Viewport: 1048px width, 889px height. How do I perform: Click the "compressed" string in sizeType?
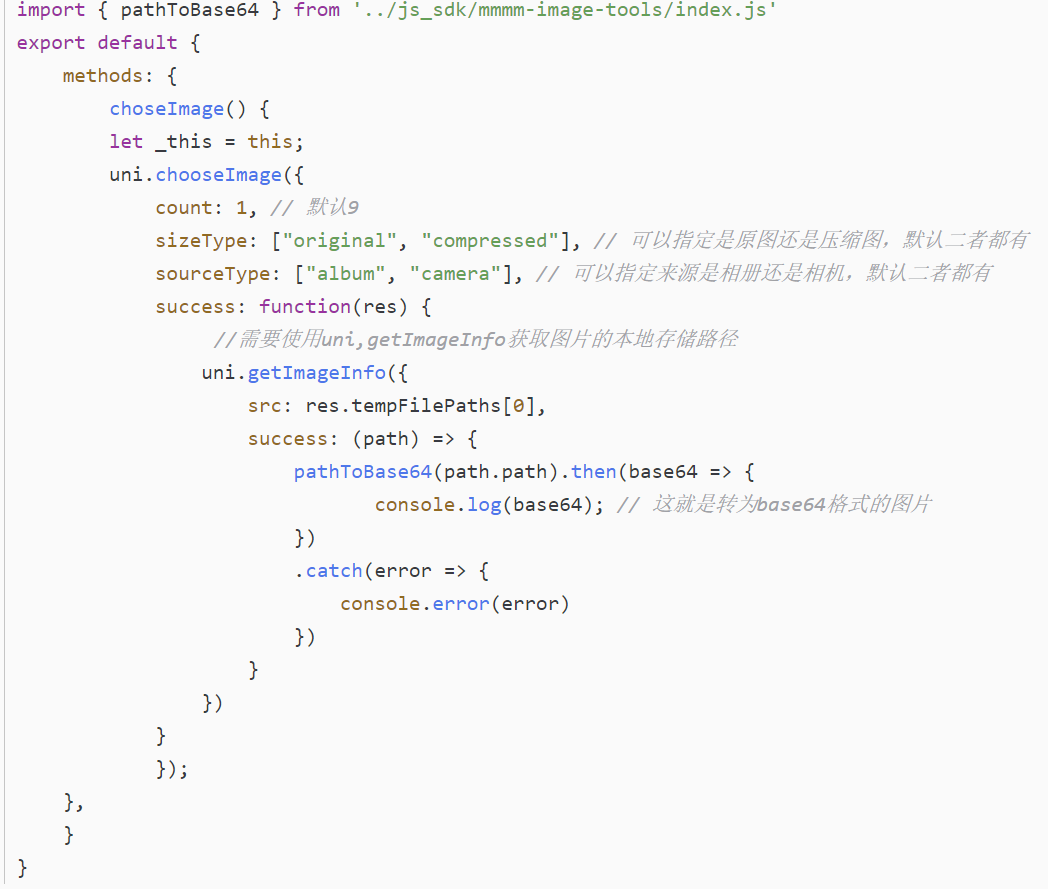(x=489, y=241)
